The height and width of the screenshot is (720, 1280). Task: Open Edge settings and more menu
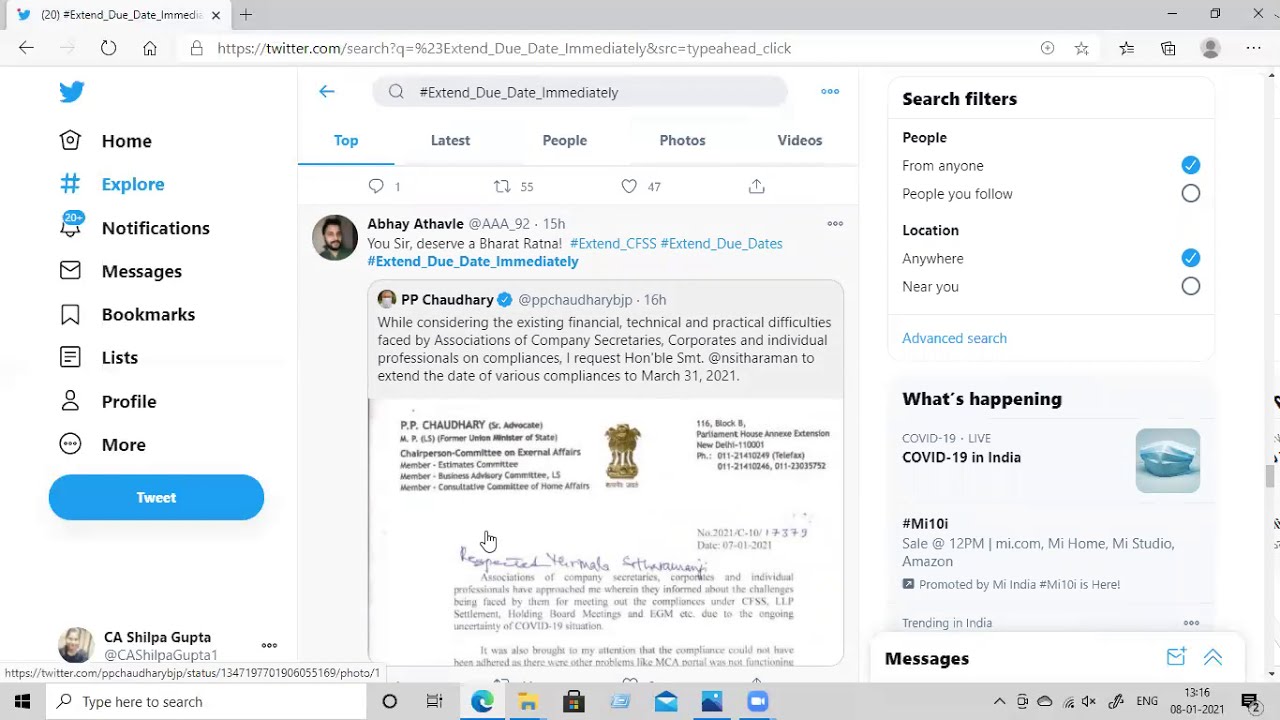point(1253,48)
